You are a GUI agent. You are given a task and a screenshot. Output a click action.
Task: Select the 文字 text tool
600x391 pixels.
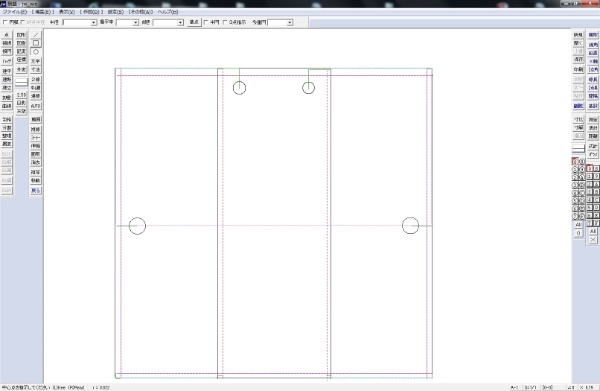pyautogui.click(x=36, y=61)
